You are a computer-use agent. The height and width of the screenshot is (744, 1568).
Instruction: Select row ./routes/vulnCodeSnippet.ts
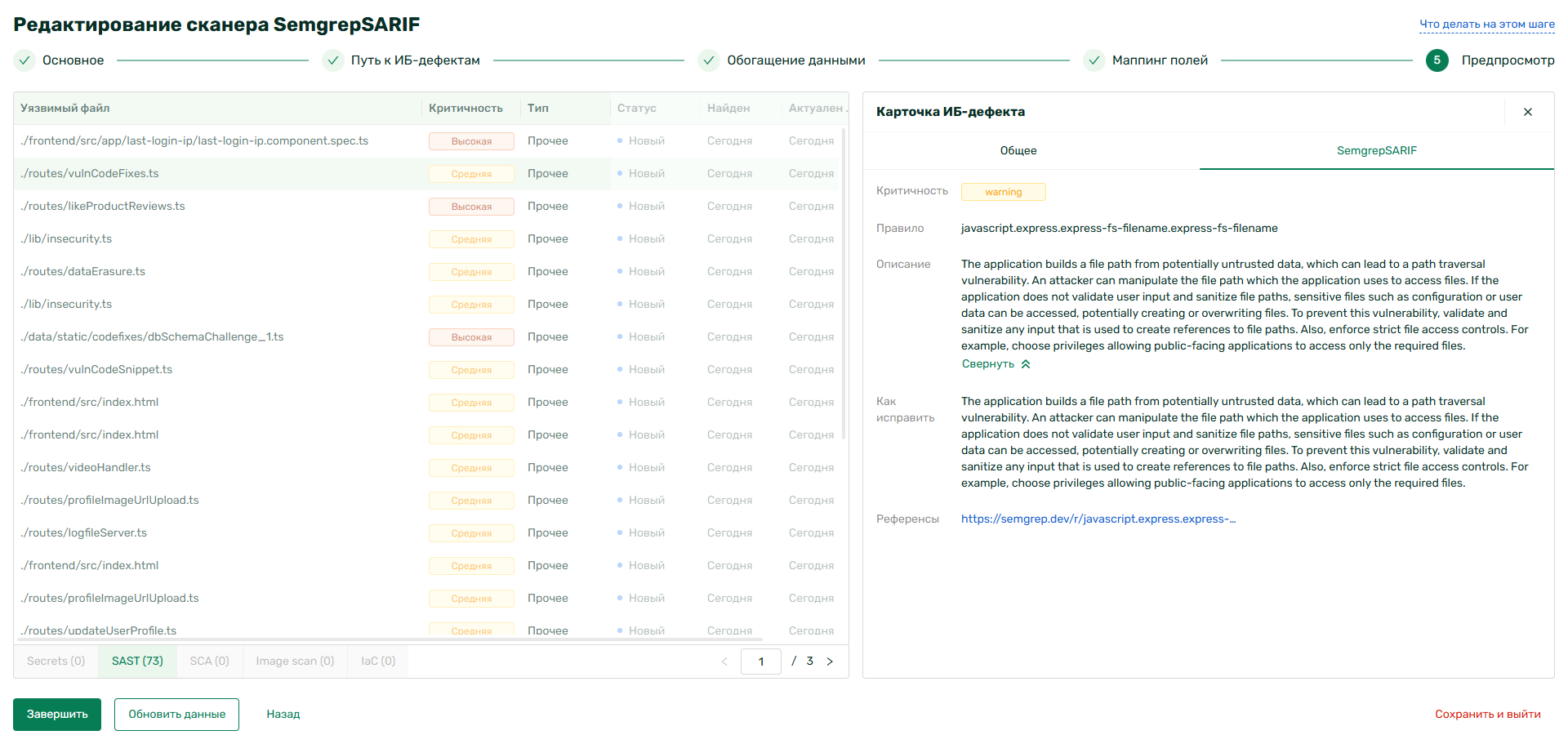(x=427, y=370)
